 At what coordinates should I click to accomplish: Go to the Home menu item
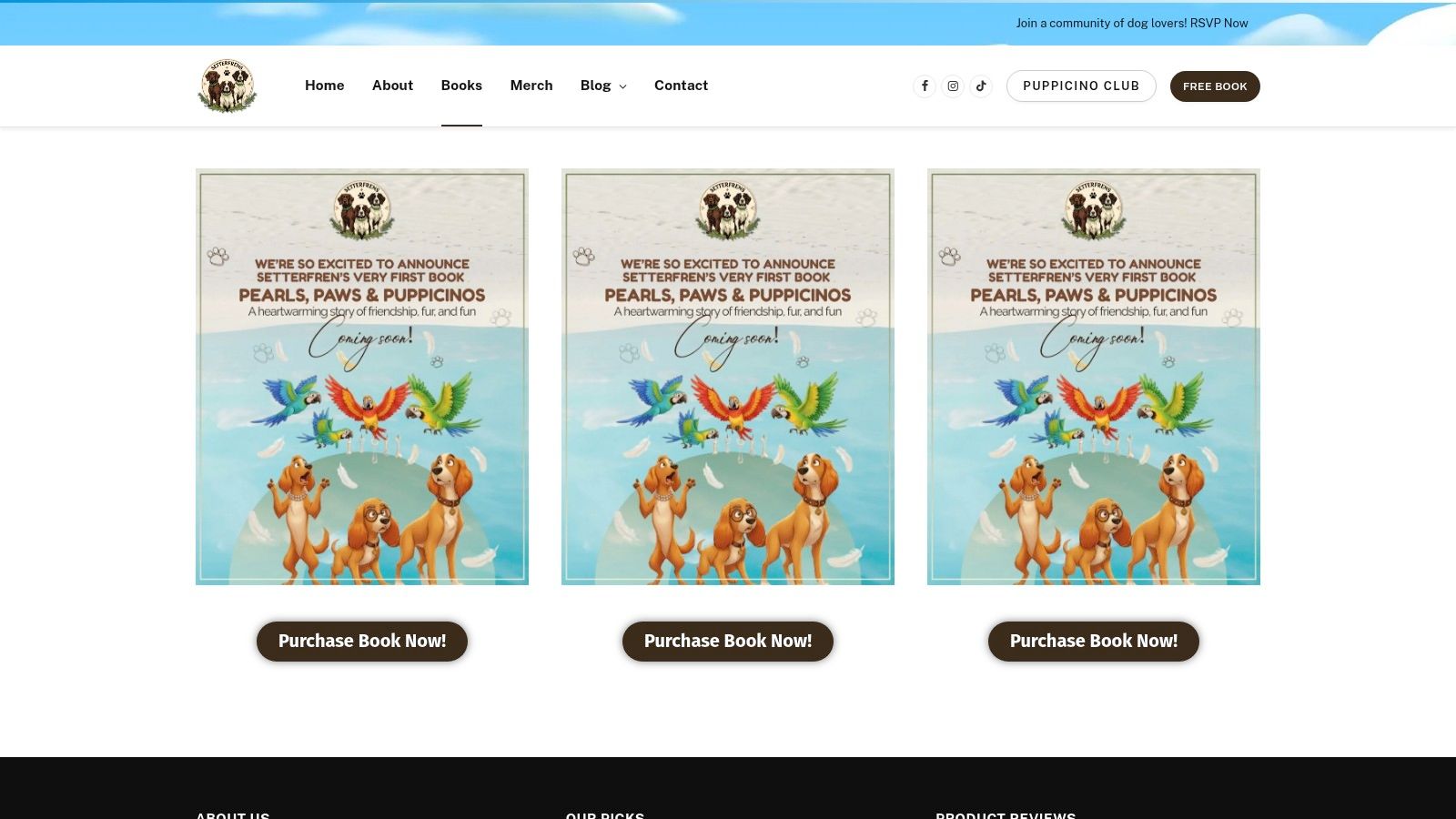(x=324, y=86)
